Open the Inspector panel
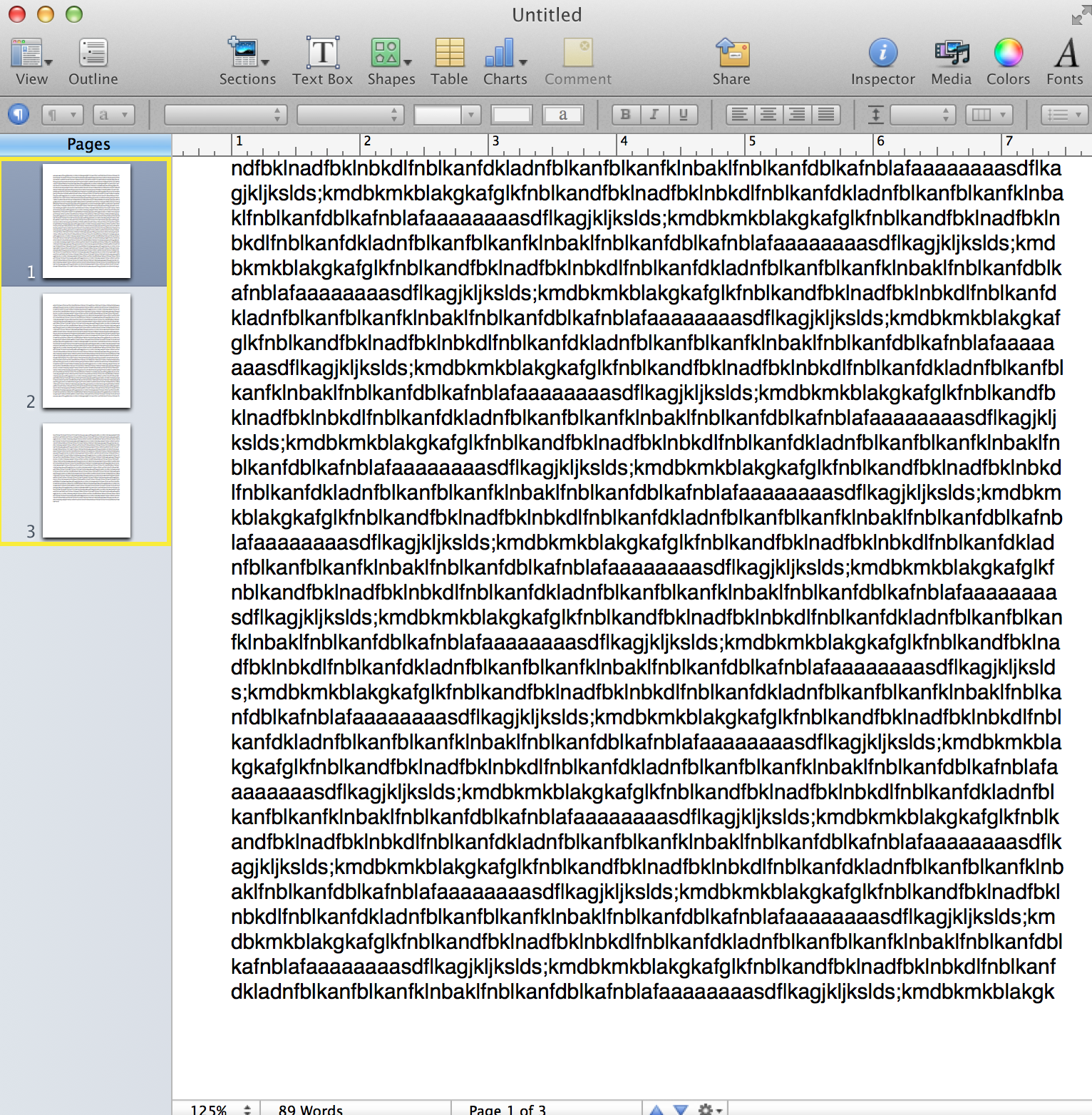Image resolution: width=1092 pixels, height=1115 pixels. [882, 62]
